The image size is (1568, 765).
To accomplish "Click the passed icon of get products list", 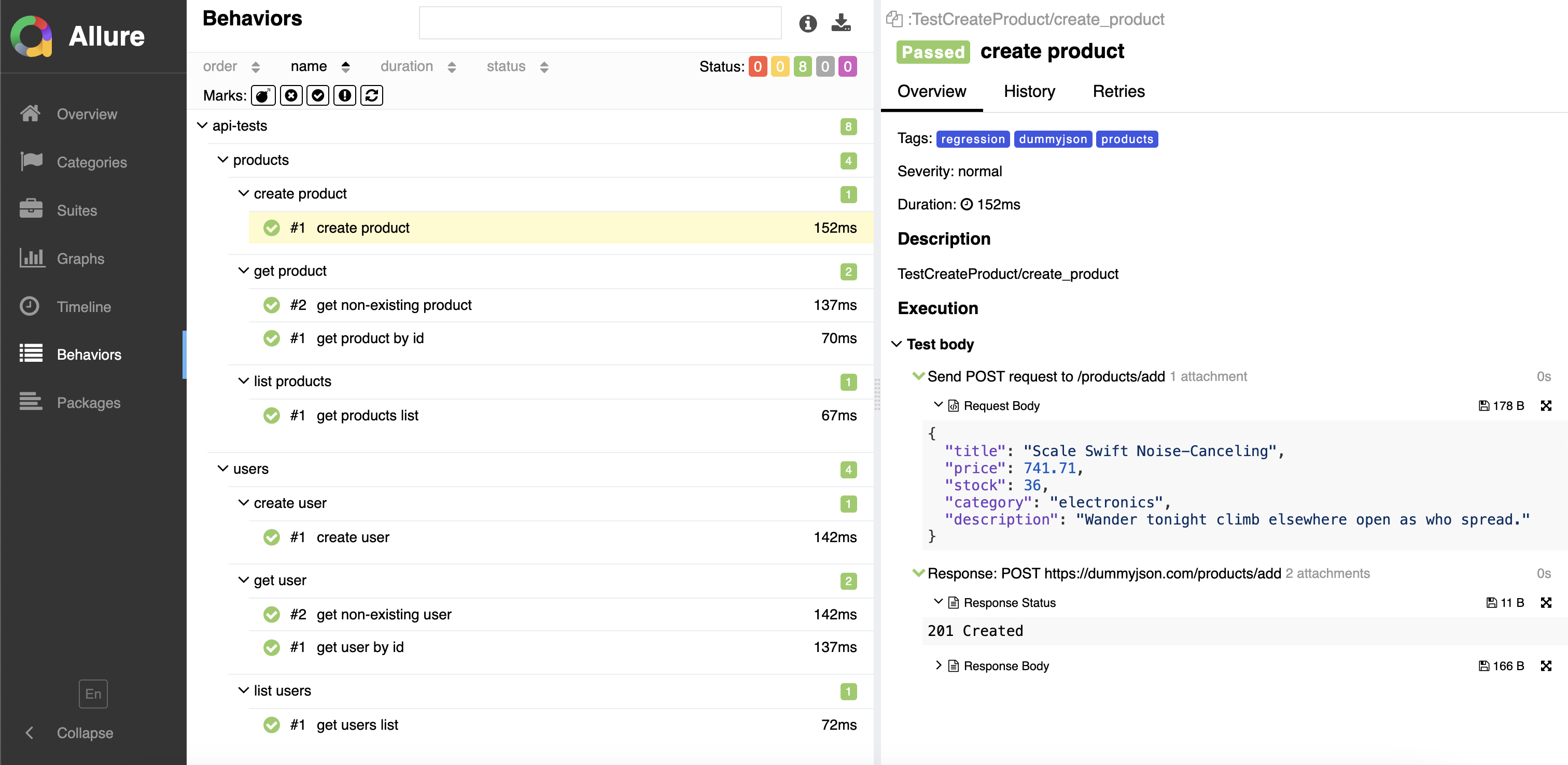I will coord(272,415).
